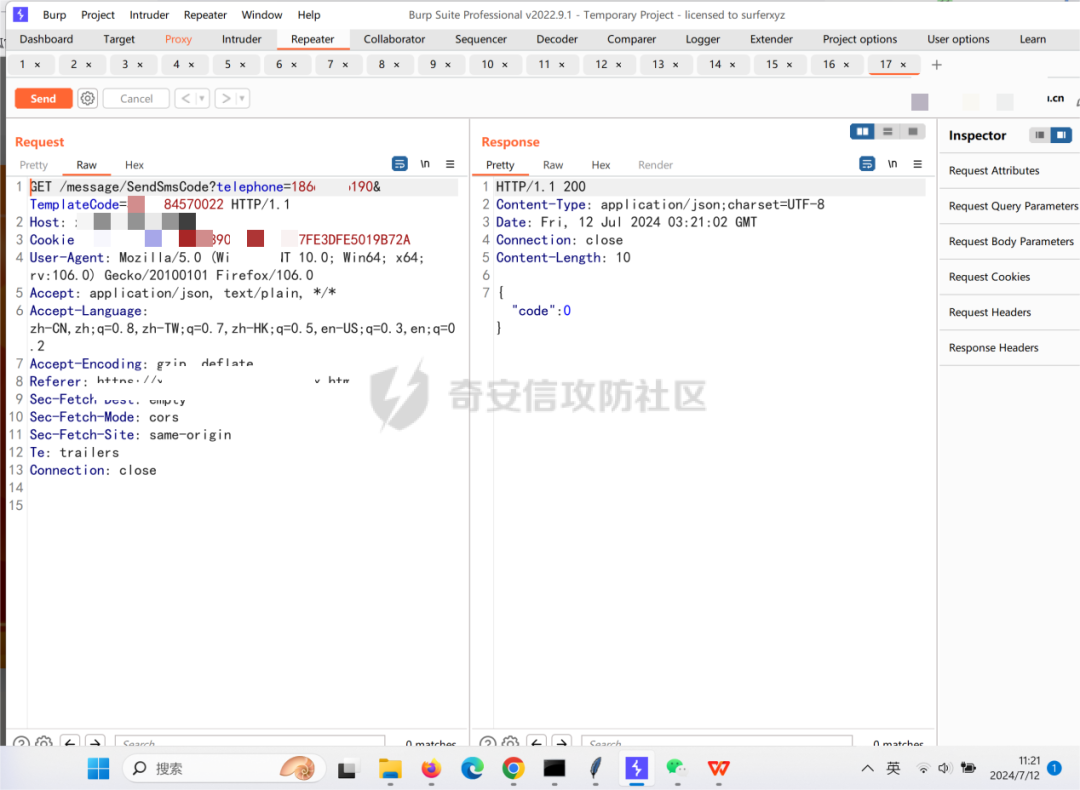
Task: Expand Request Attributes in Inspector
Action: [x=1010, y=171]
